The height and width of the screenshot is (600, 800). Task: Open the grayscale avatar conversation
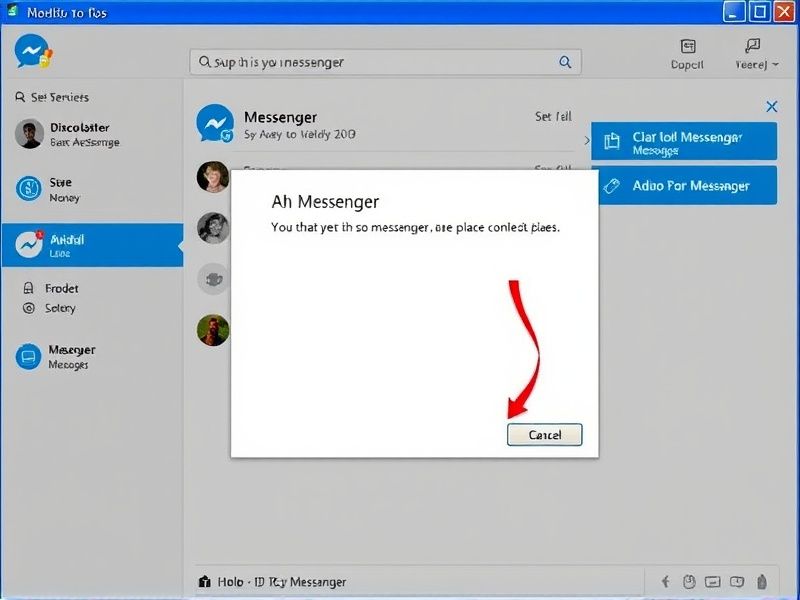pyautogui.click(x=213, y=228)
